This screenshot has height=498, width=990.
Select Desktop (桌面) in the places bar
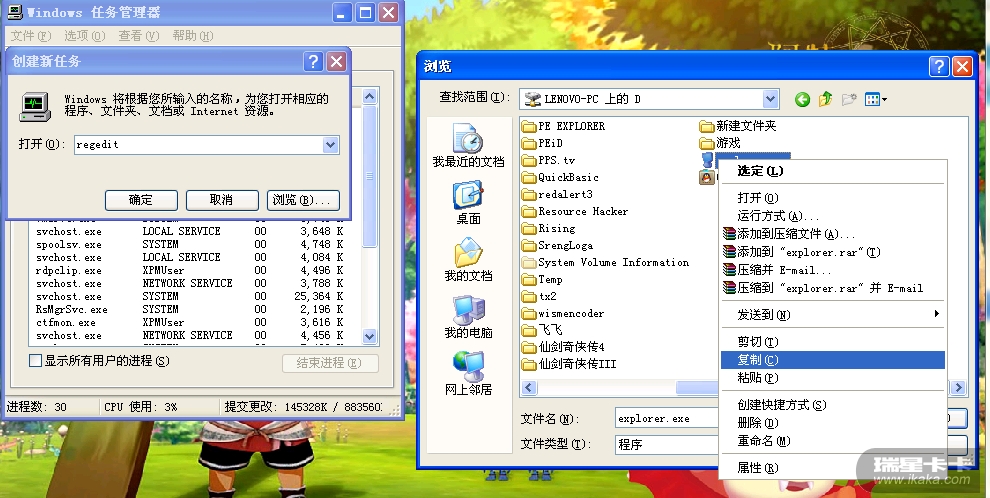468,203
